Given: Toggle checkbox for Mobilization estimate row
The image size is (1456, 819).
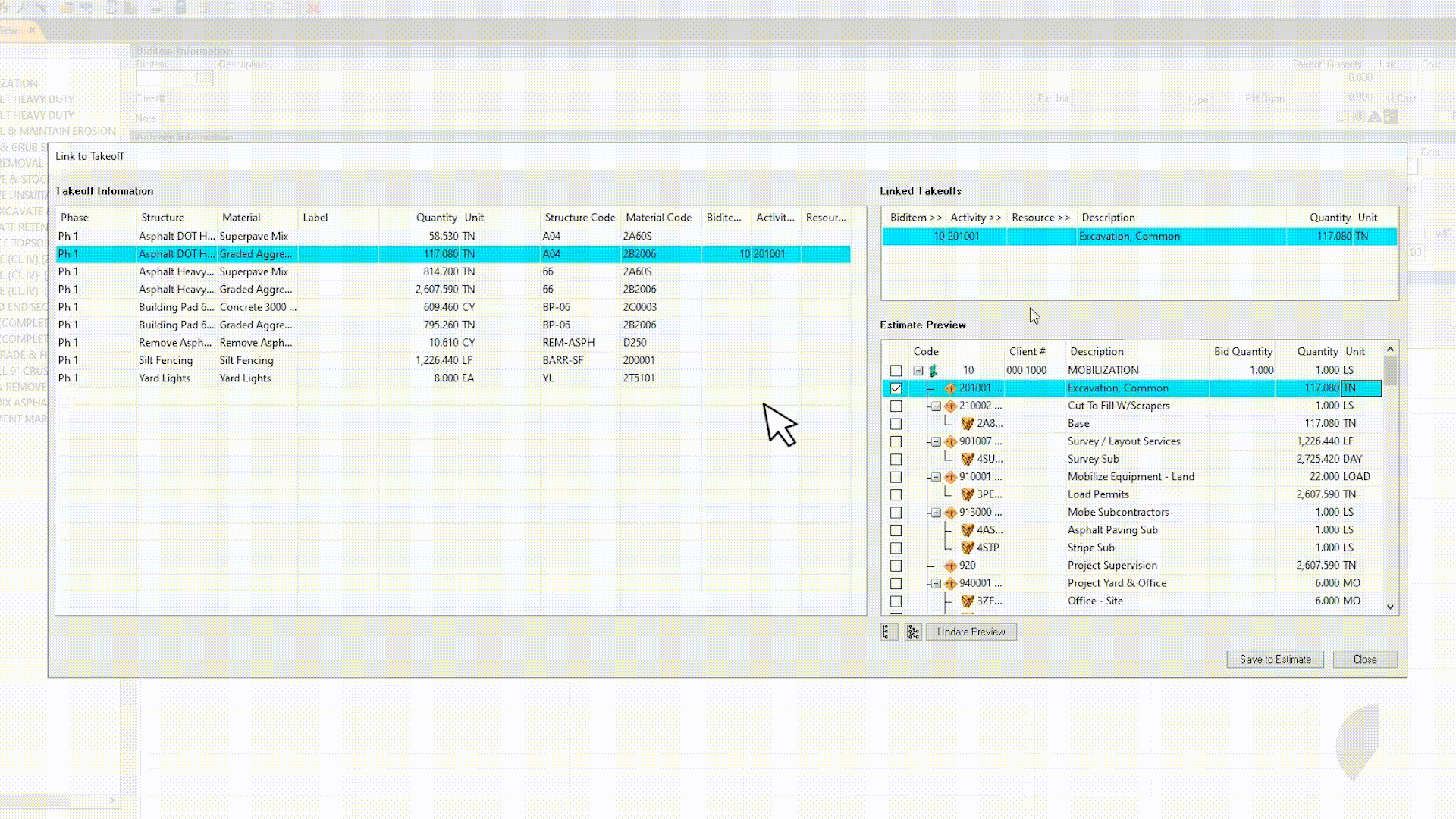Looking at the screenshot, I should point(896,370).
